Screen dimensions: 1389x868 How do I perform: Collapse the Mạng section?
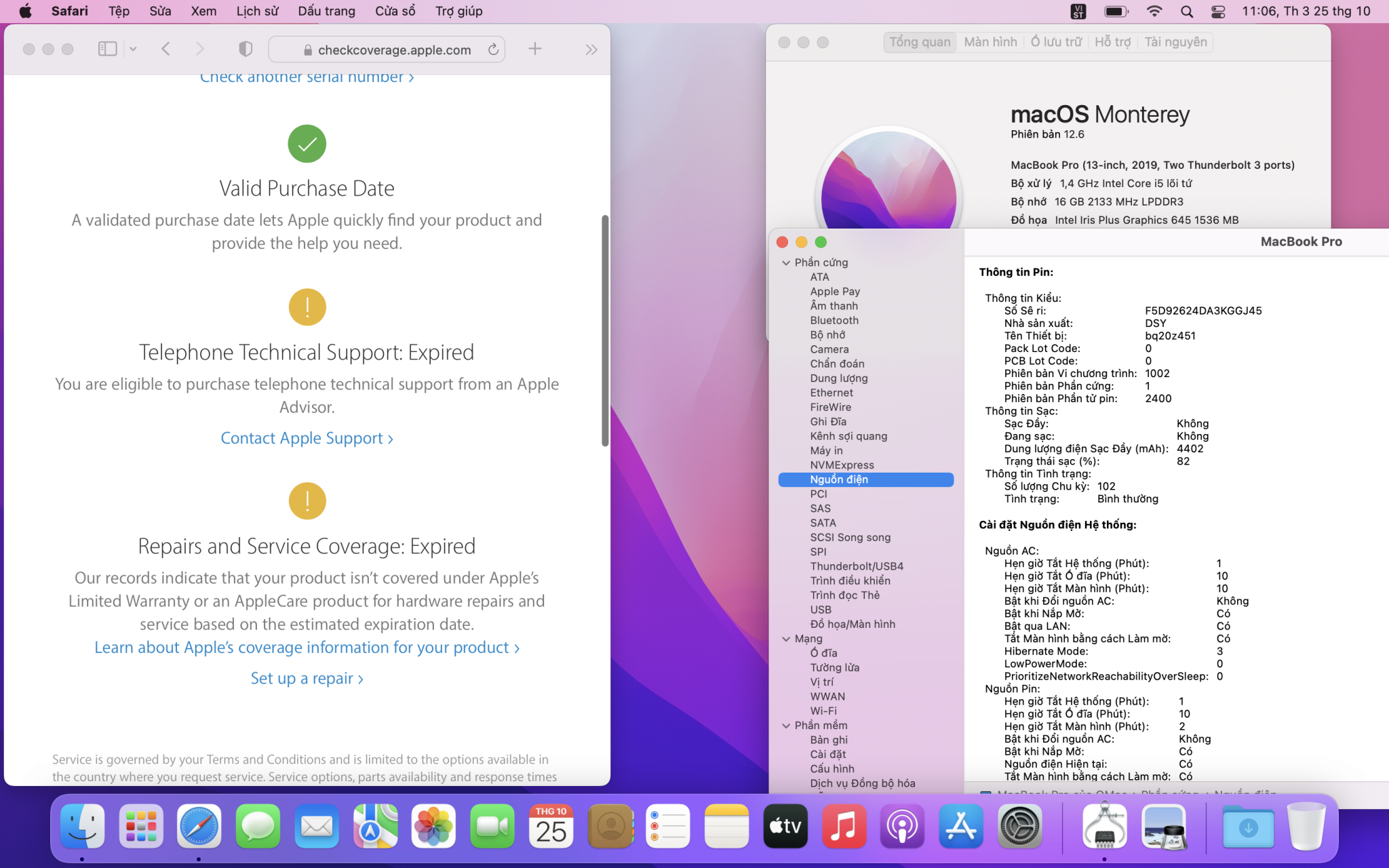pos(786,639)
